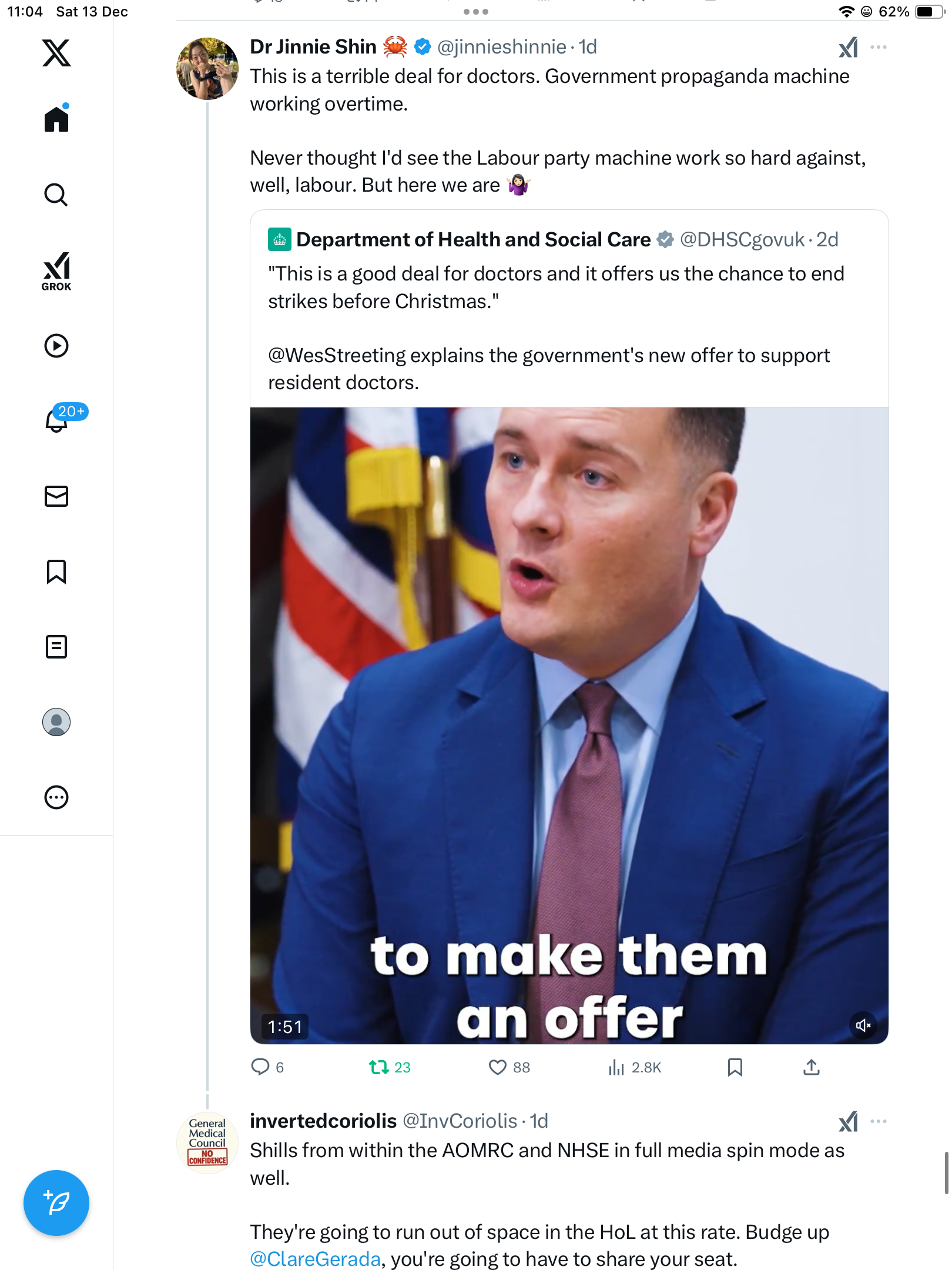
Task: Compose a new post
Action: tap(56, 1203)
